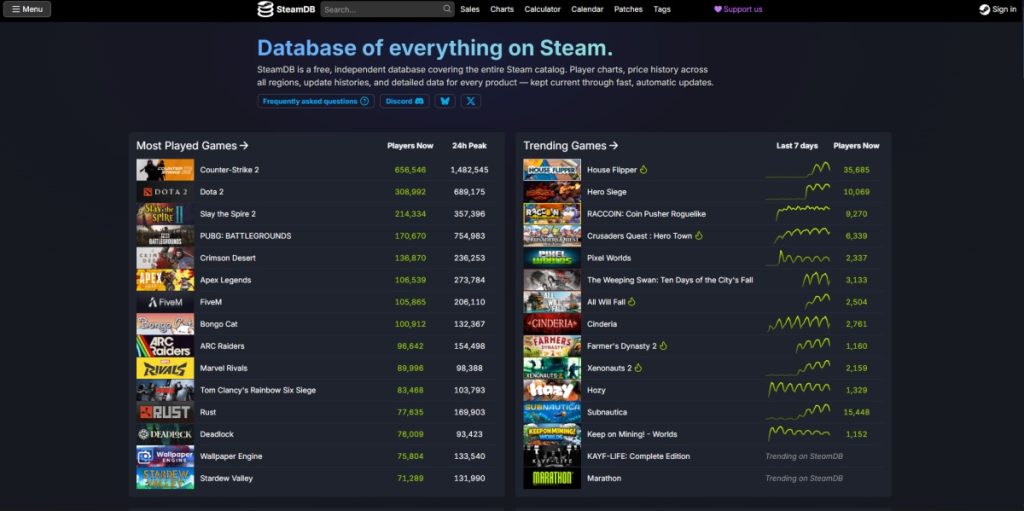Screen dimensions: 1024x511
Task: Open the hamburger Menu button
Action: tap(27, 9)
